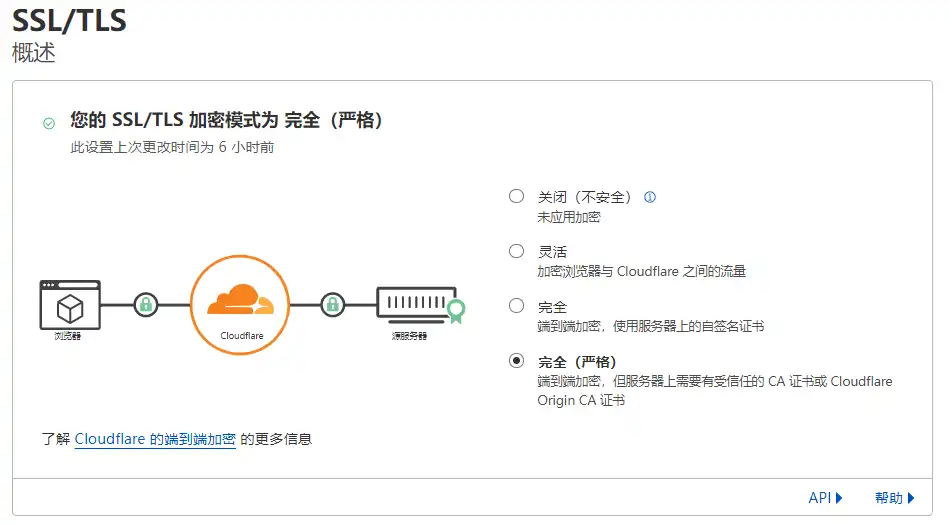Select the 完全（严格） radio button
Viewport: 949px width, 525px height.
516,361
